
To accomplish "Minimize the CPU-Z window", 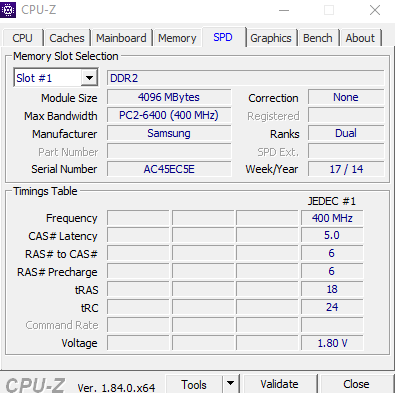I will tap(284, 10).
